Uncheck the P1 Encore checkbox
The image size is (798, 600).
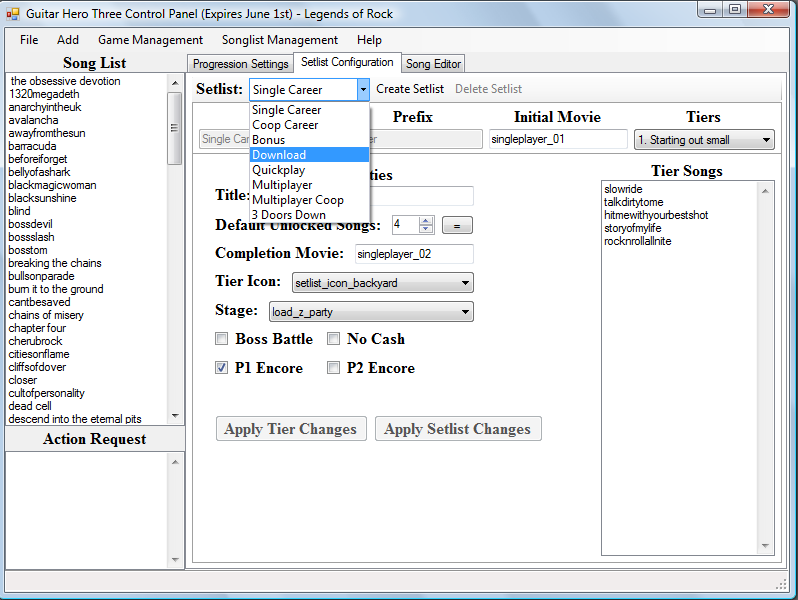(x=221, y=368)
